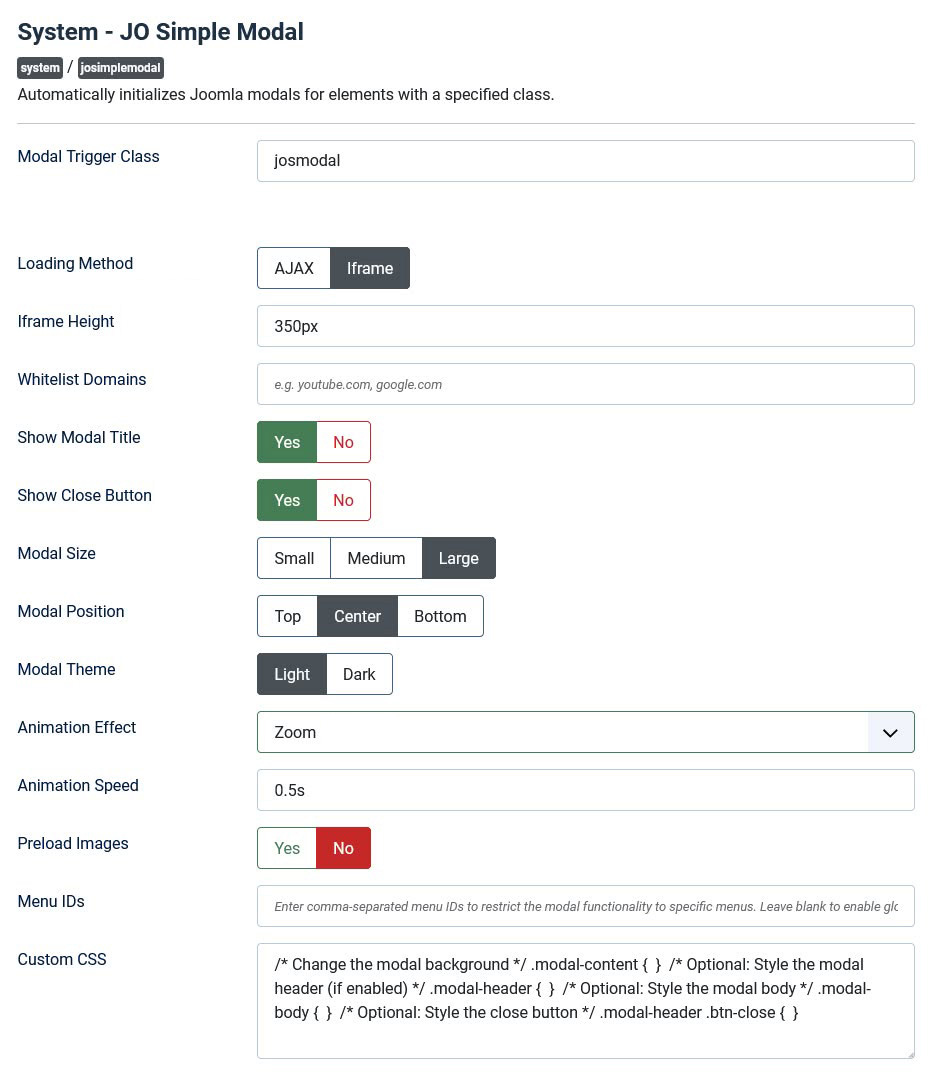Disable Show Modal Title with Yes button
This screenshot has height=1080, width=934.
pyautogui.click(x=287, y=442)
